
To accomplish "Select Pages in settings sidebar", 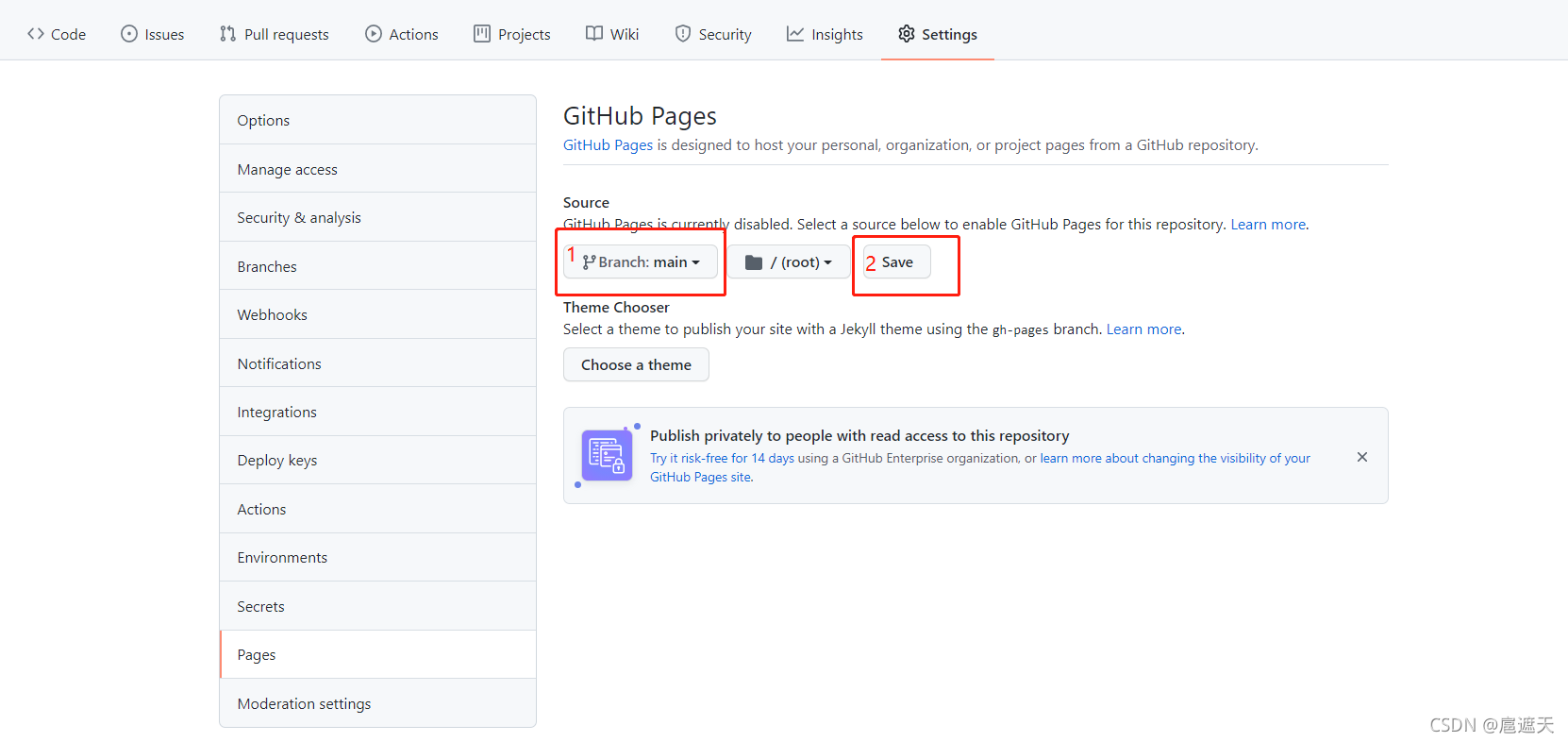I will tap(377, 654).
